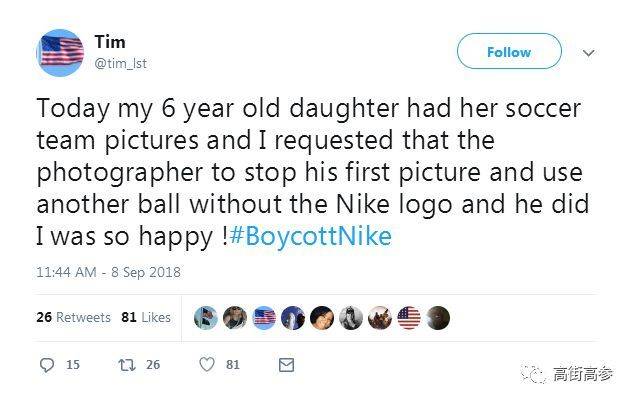Click the display name Tim
The height and width of the screenshot is (402, 633).
(110, 41)
